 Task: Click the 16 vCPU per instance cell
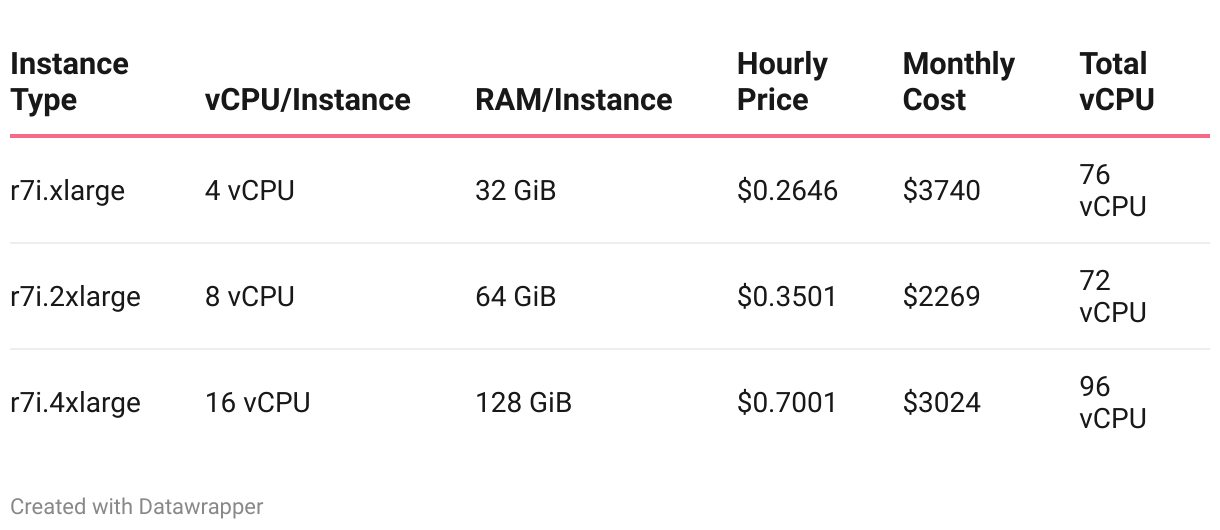pos(258,403)
